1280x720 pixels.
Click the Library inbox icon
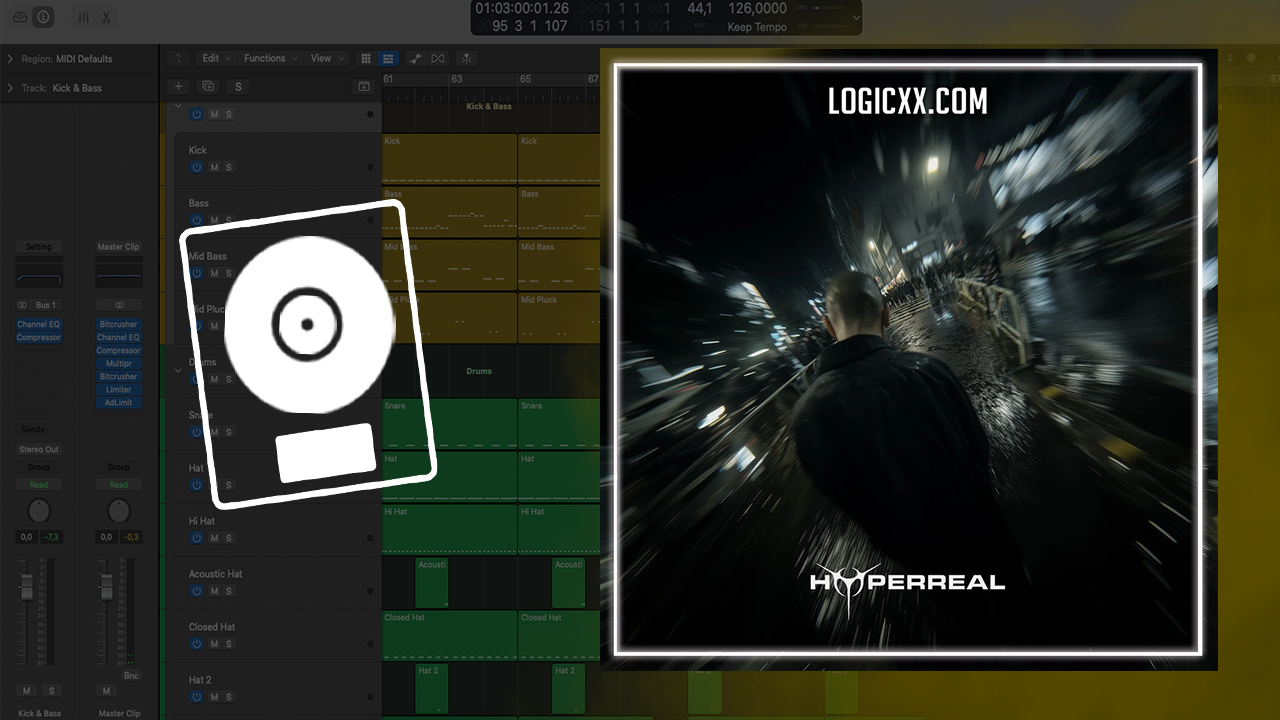[x=20, y=18]
